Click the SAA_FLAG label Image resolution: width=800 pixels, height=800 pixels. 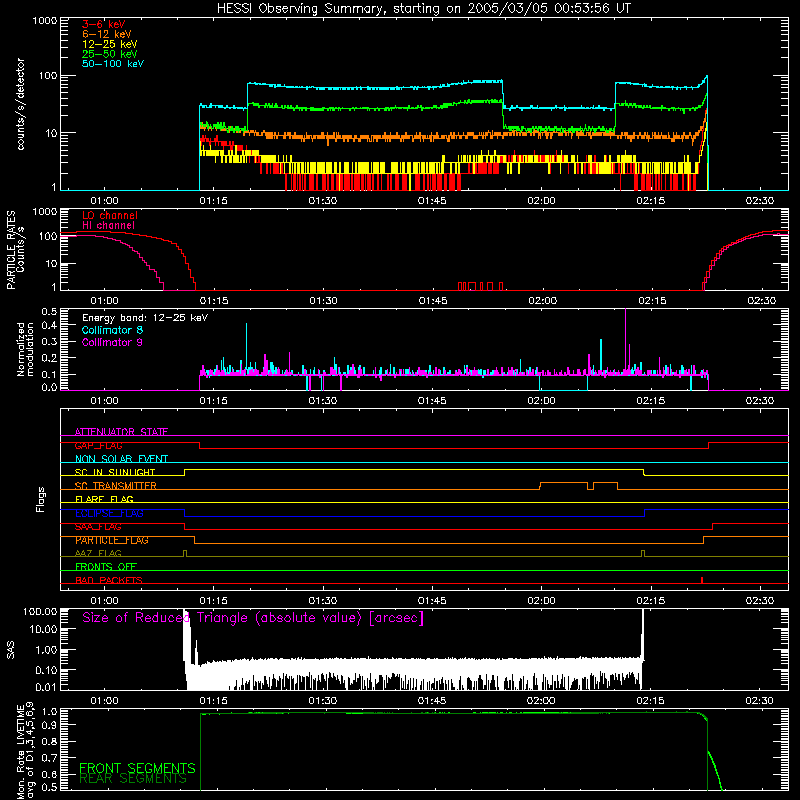[98, 527]
